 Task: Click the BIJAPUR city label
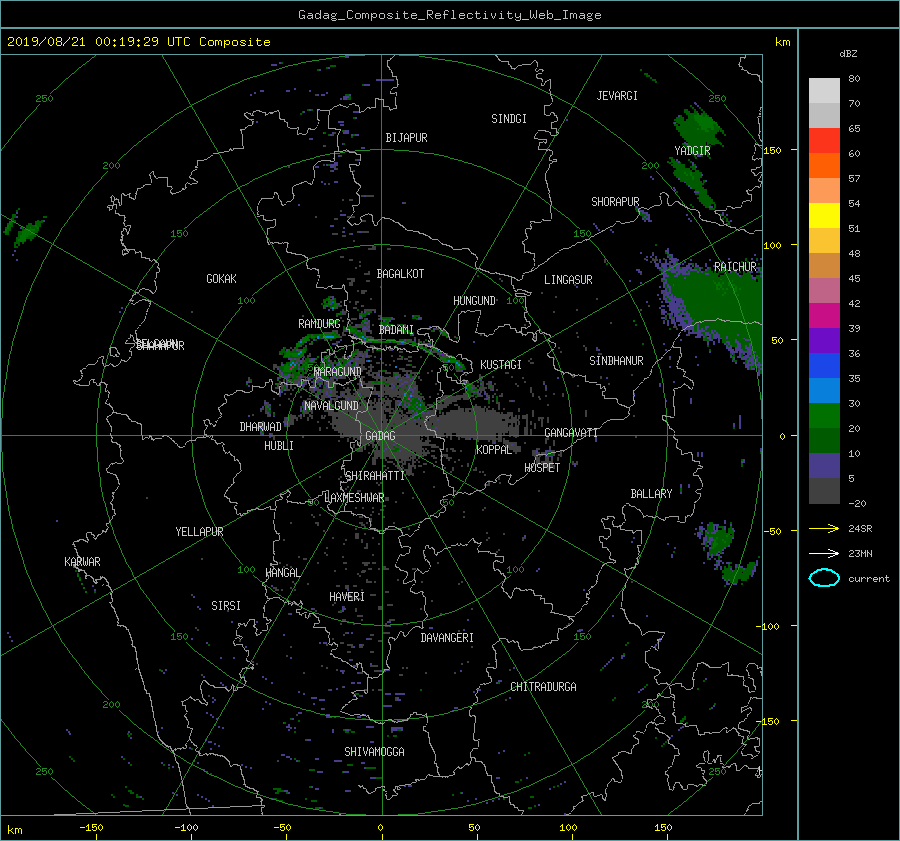tap(406, 138)
